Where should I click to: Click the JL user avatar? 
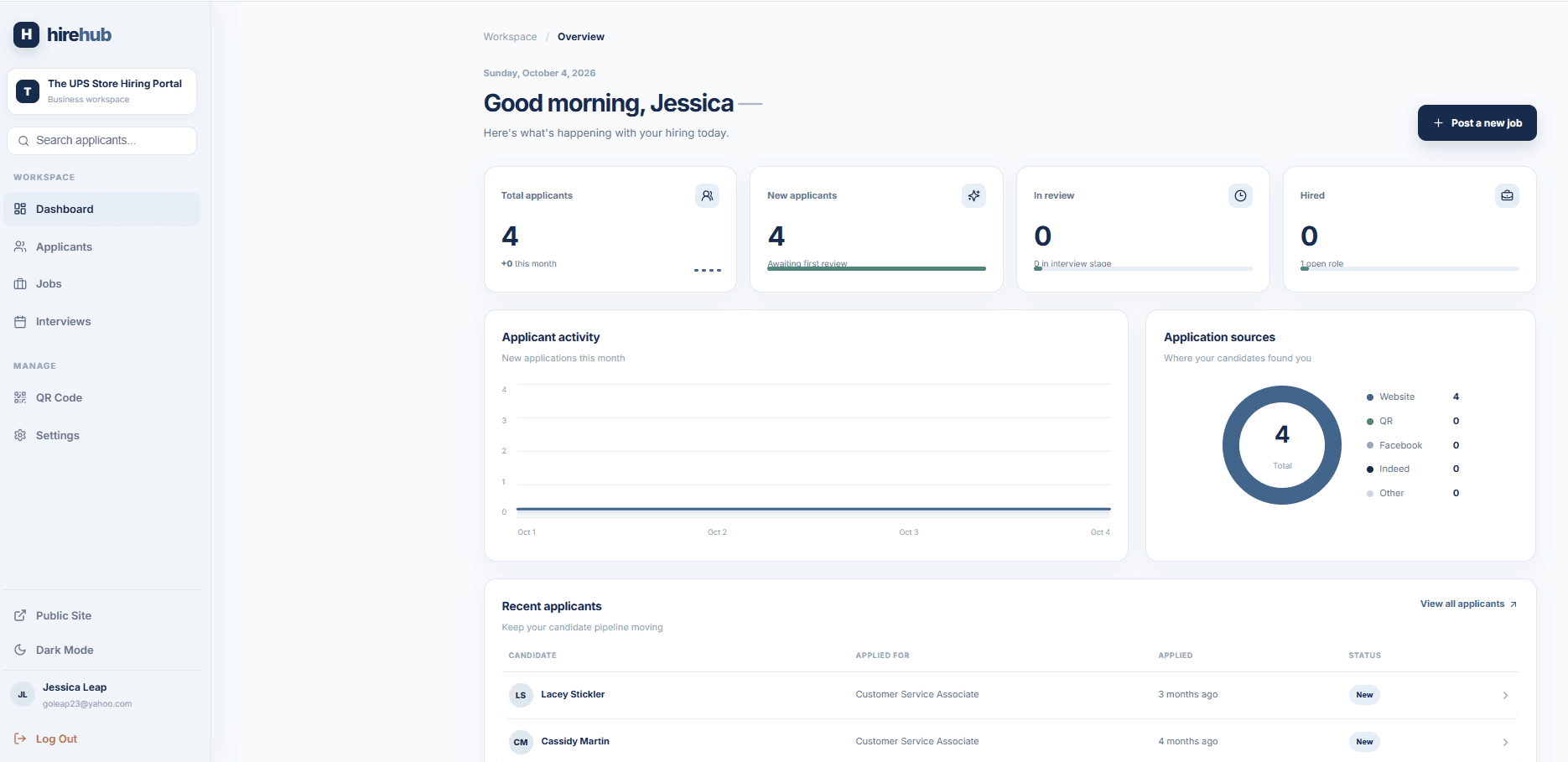click(x=23, y=694)
